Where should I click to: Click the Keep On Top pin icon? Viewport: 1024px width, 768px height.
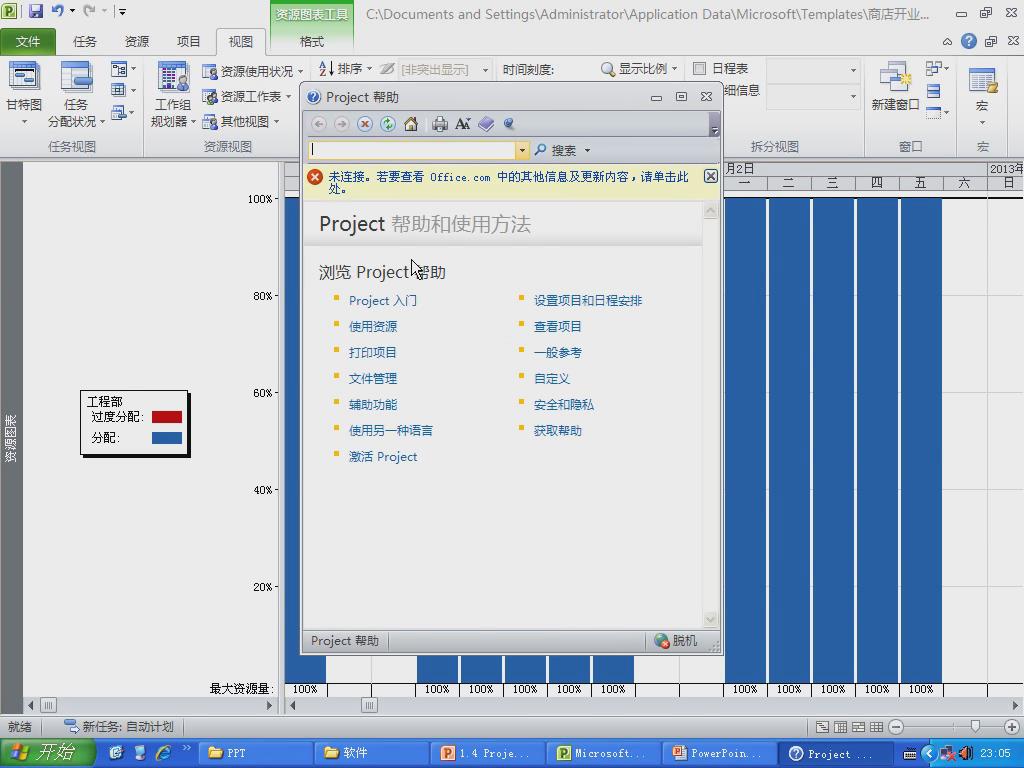509,124
